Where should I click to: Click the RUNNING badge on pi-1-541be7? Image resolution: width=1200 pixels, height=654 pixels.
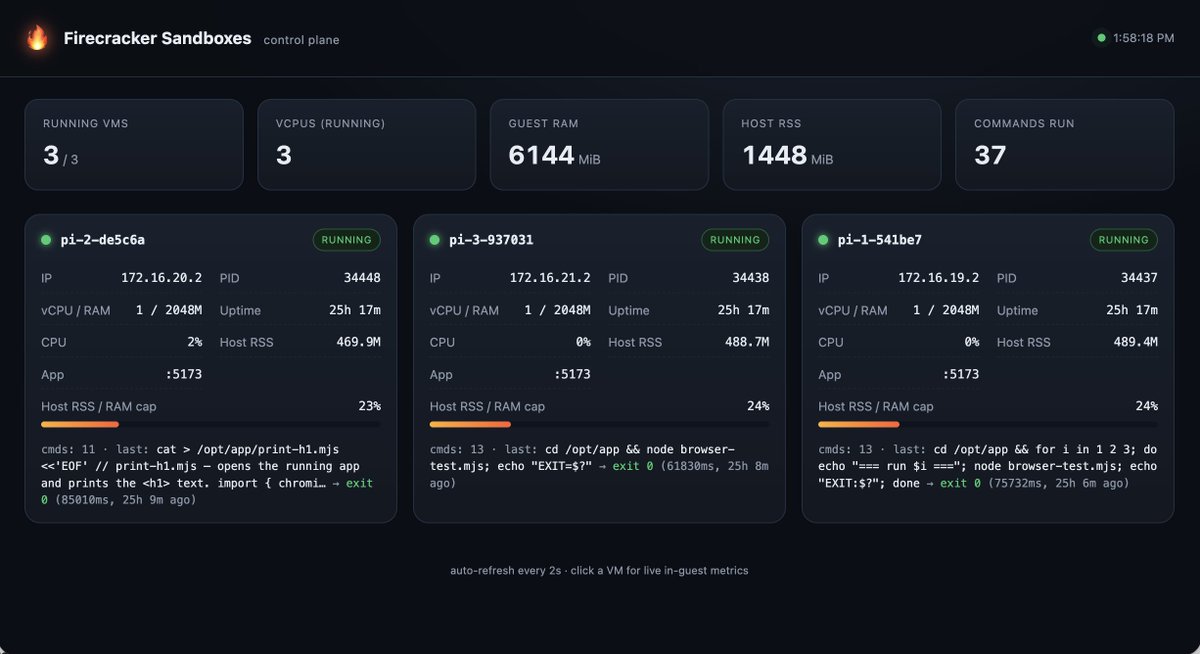click(x=1123, y=240)
